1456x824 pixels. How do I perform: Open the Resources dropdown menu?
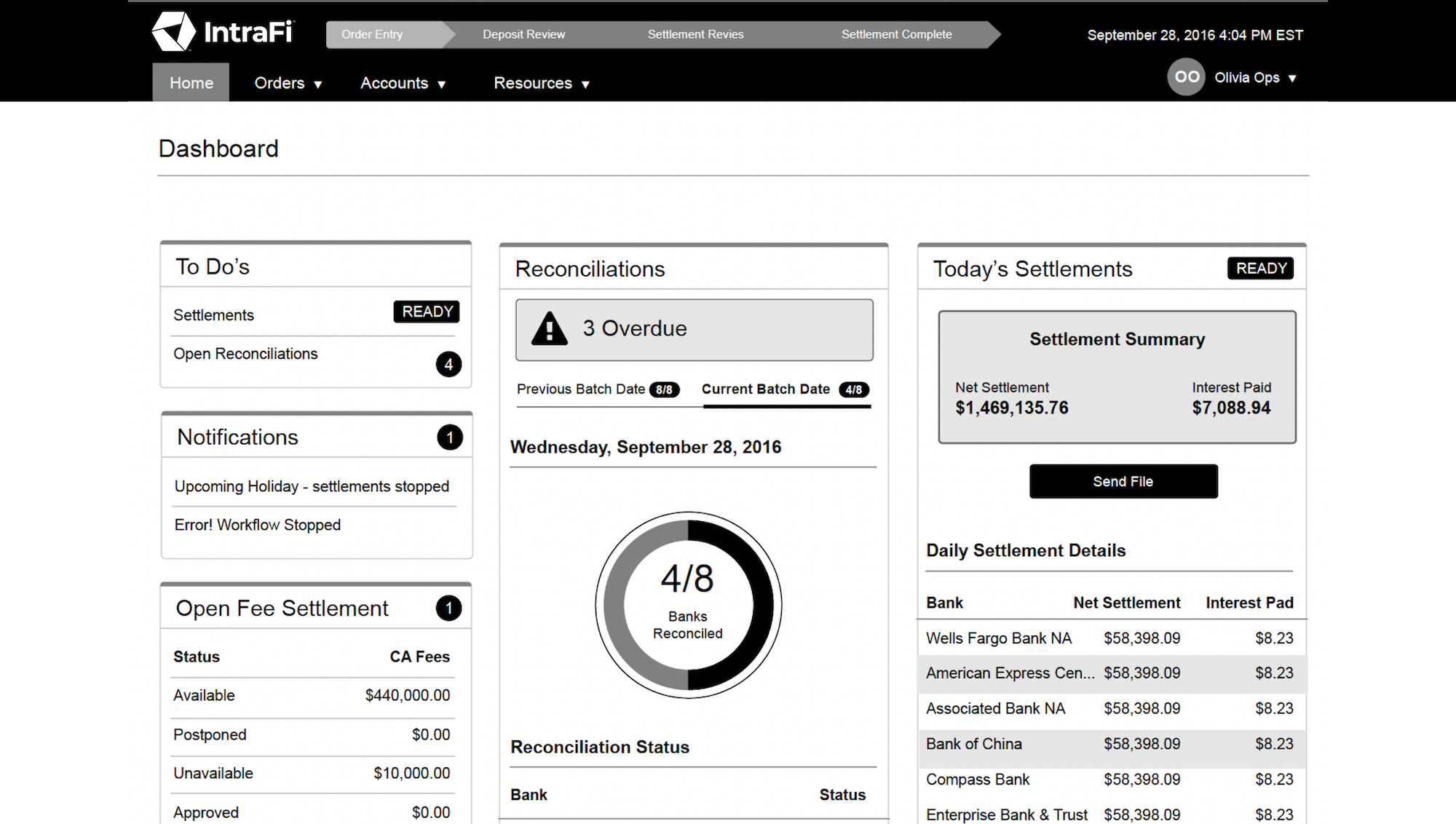tap(542, 83)
